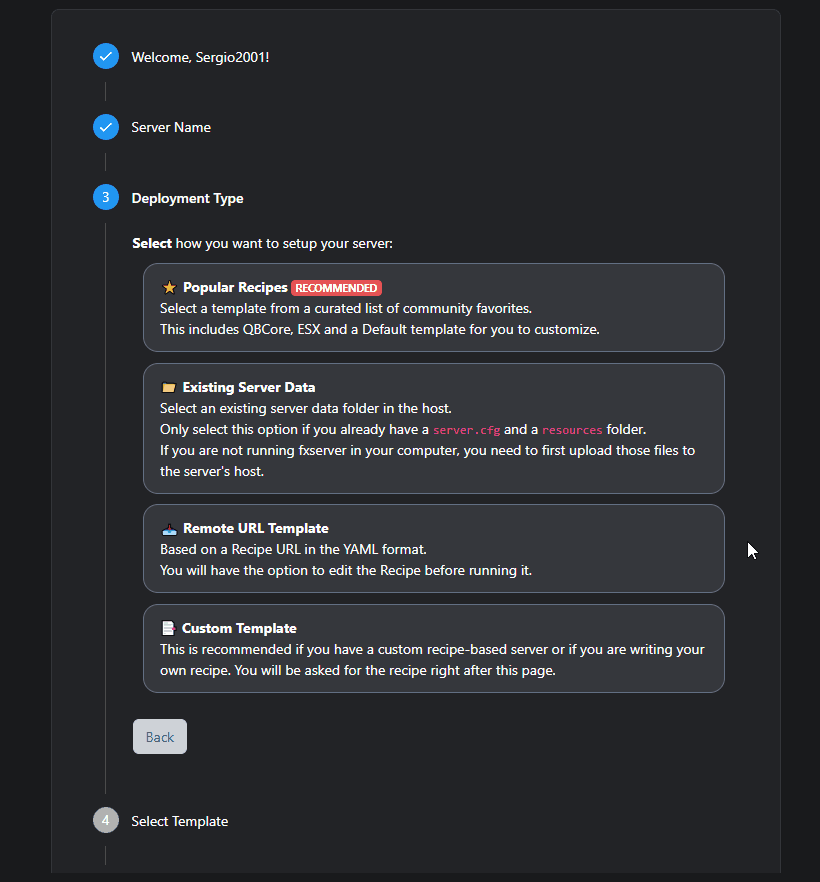Click the Welcome, Sergio2001! step title
The width and height of the screenshot is (820, 882).
tap(200, 57)
